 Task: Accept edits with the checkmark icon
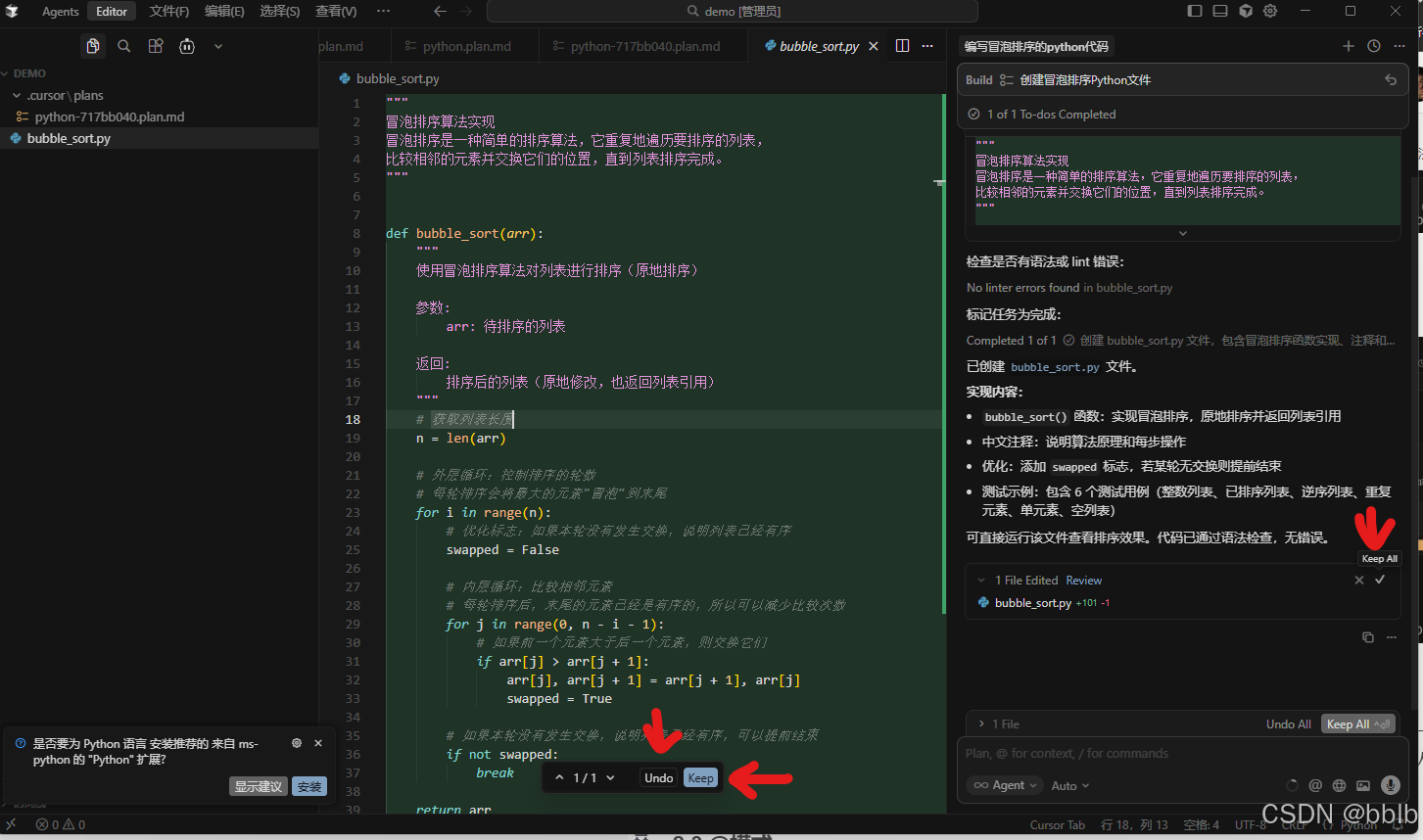[1380, 580]
